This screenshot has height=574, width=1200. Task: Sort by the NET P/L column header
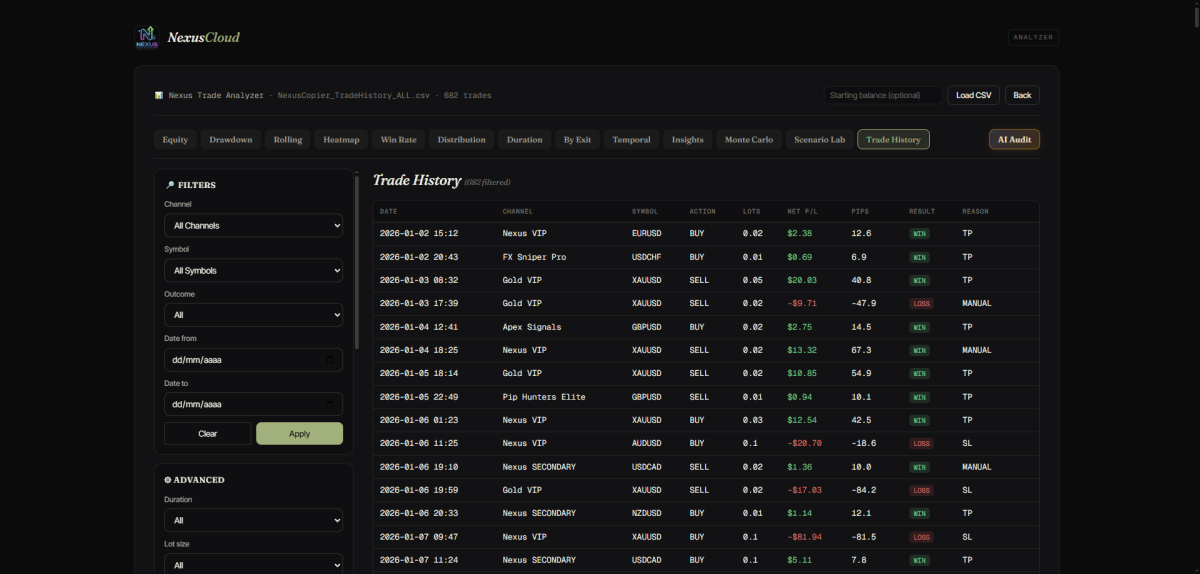[x=803, y=211]
